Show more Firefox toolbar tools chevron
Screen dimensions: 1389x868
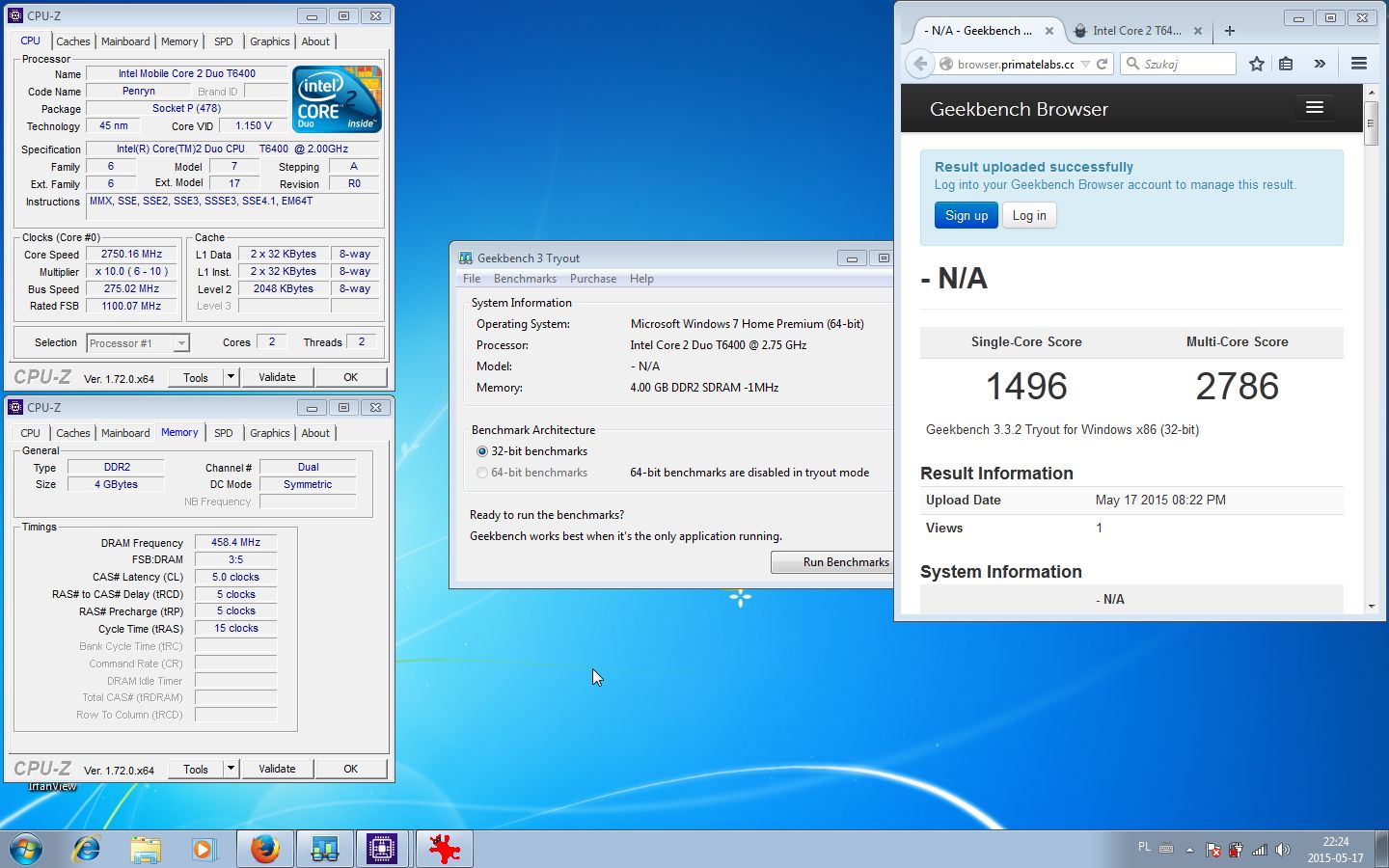click(x=1320, y=64)
